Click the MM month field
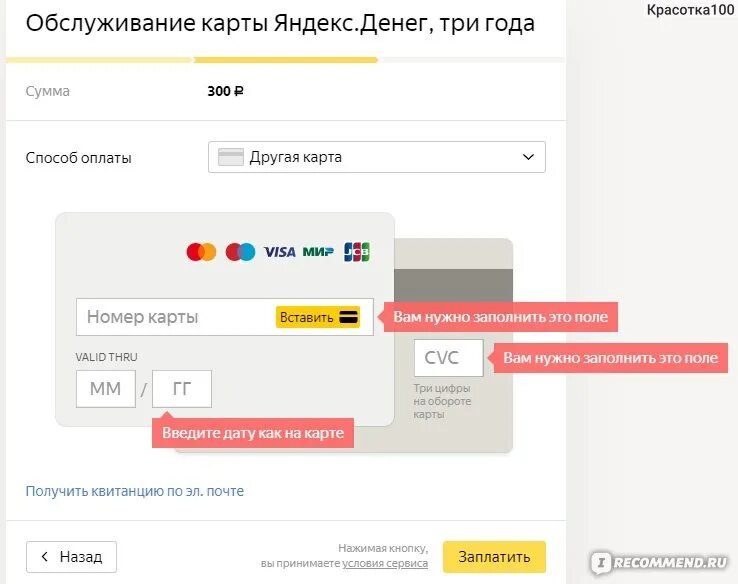Image resolution: width=738 pixels, height=584 pixels. click(106, 389)
